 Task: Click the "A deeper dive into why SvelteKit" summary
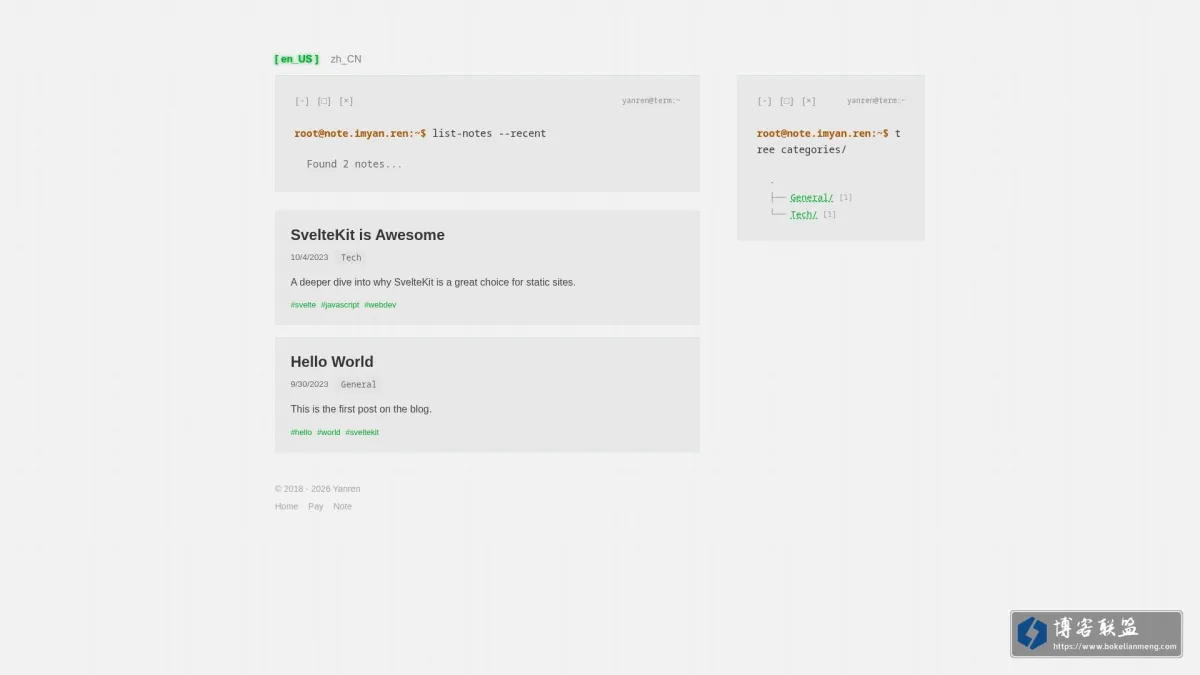pyautogui.click(x=433, y=283)
